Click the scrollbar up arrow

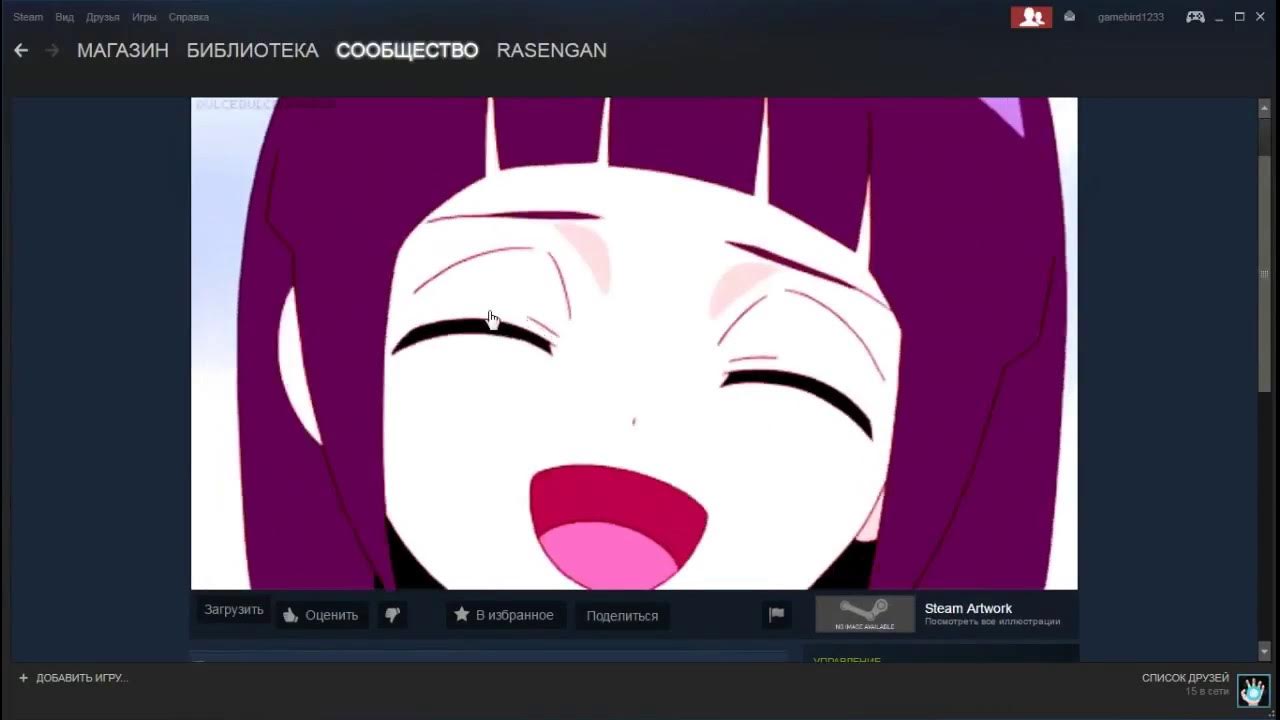tap(1264, 107)
